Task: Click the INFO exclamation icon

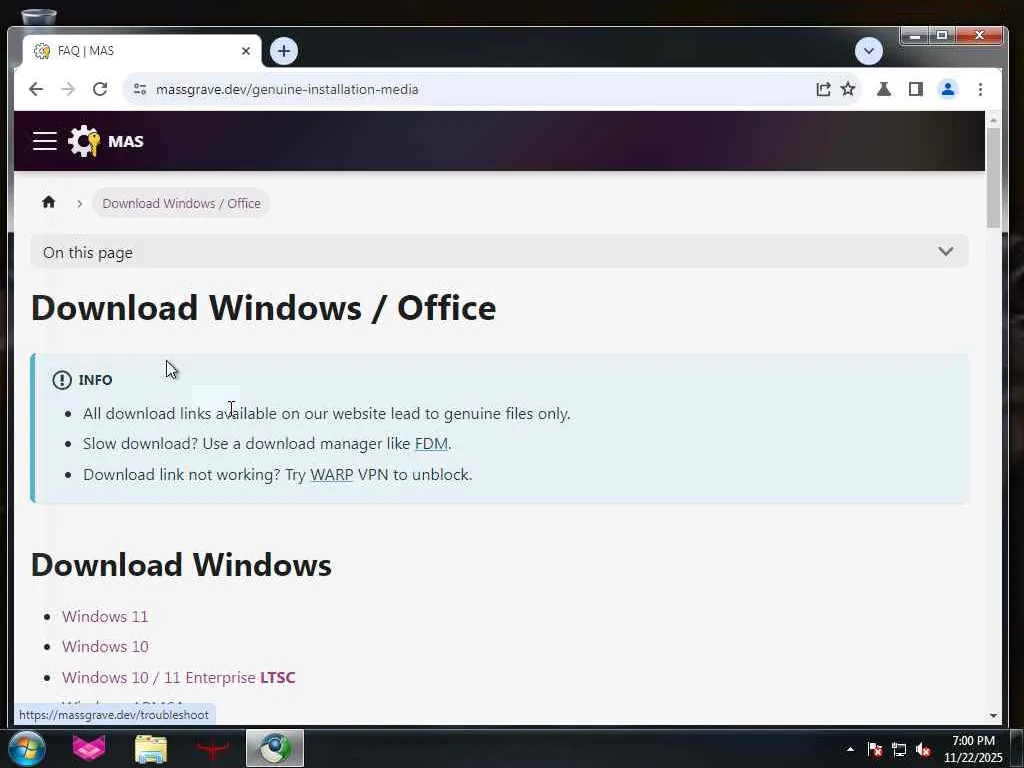Action: (61, 380)
